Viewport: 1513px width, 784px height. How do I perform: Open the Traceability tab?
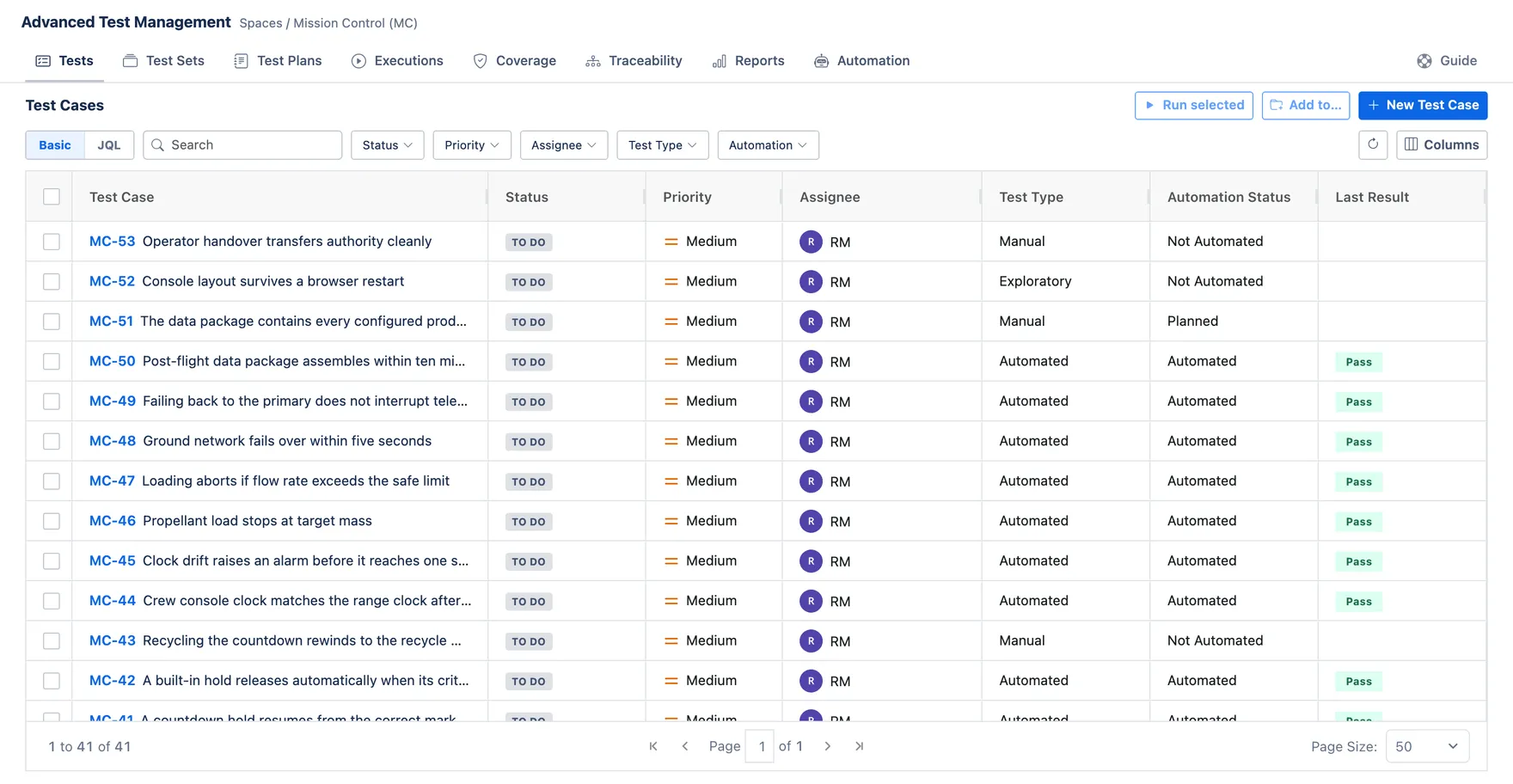click(634, 61)
